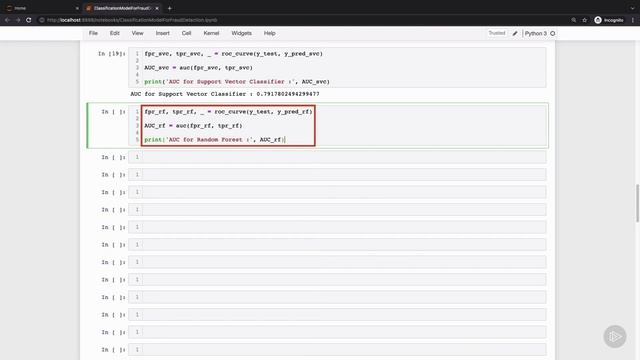640x360 pixels.
Task: Click the kernel idle circle indicator
Action: coord(553,33)
